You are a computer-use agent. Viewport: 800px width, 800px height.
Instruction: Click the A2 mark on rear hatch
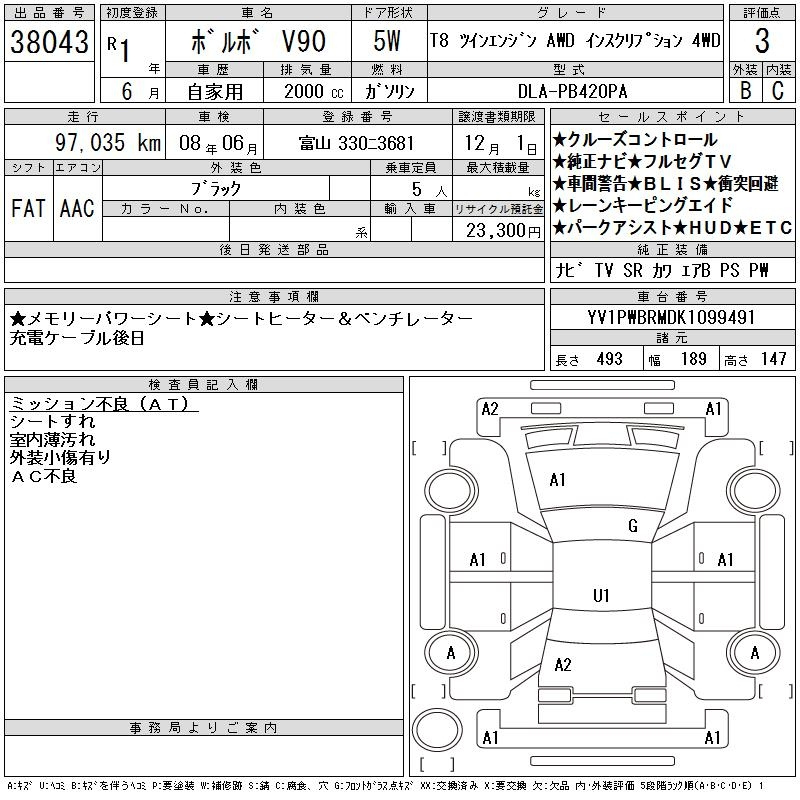click(x=562, y=665)
